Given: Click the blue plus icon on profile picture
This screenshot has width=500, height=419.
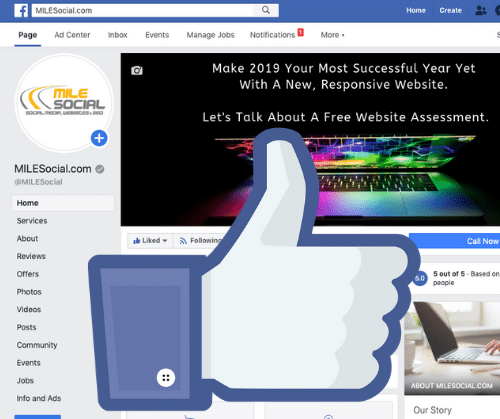Looking at the screenshot, I should (x=99, y=138).
